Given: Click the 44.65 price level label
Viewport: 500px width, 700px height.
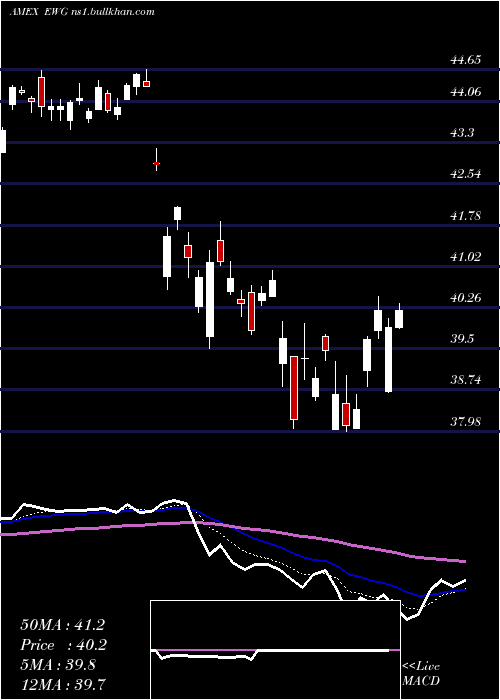Looking at the screenshot, I should pyautogui.click(x=466, y=60).
